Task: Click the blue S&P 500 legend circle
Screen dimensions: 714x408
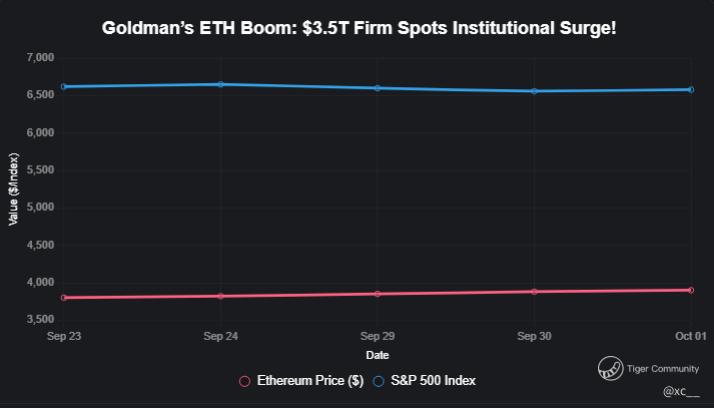Action: pyautogui.click(x=378, y=381)
